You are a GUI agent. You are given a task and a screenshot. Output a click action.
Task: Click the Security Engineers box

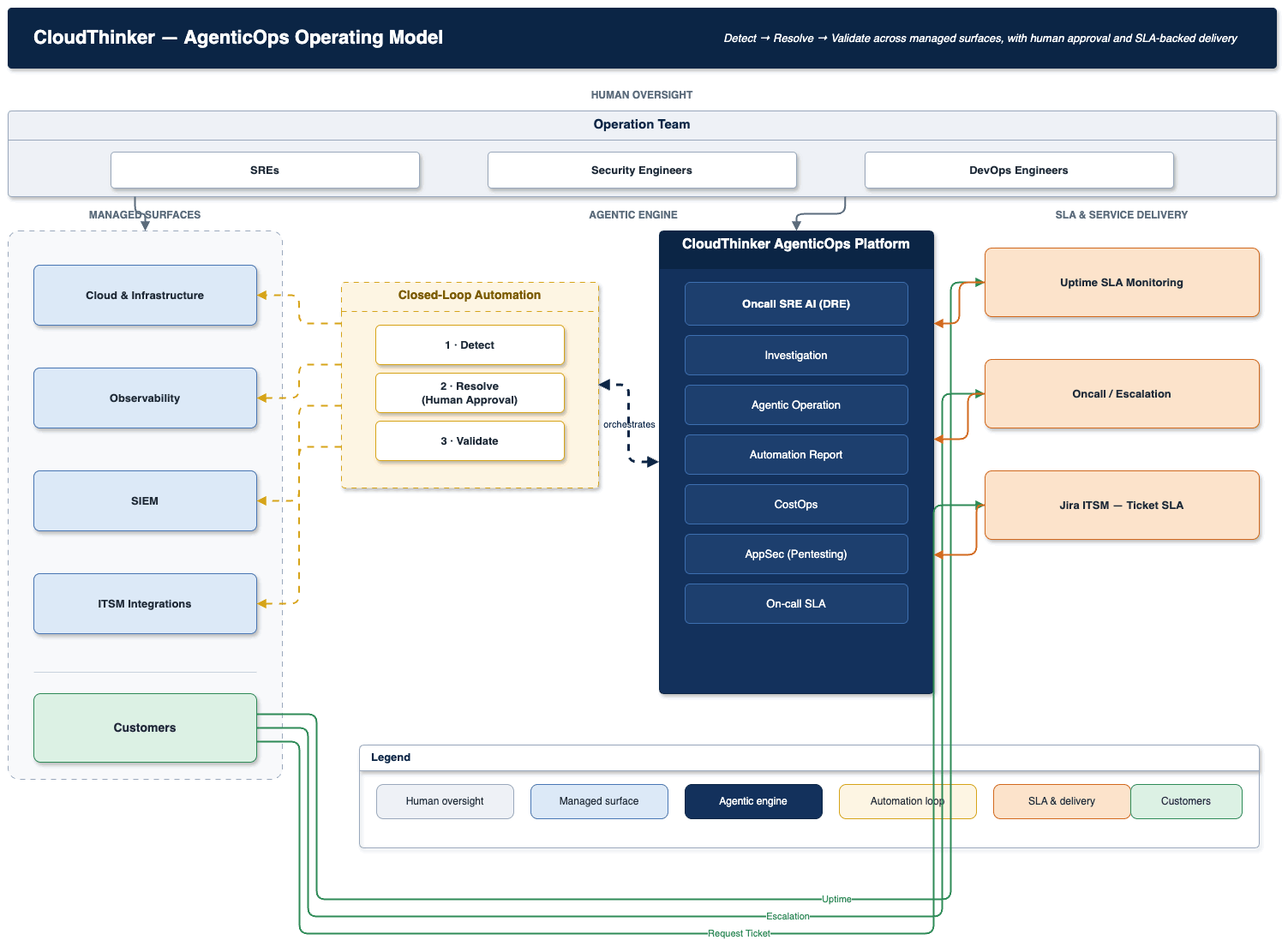642,170
